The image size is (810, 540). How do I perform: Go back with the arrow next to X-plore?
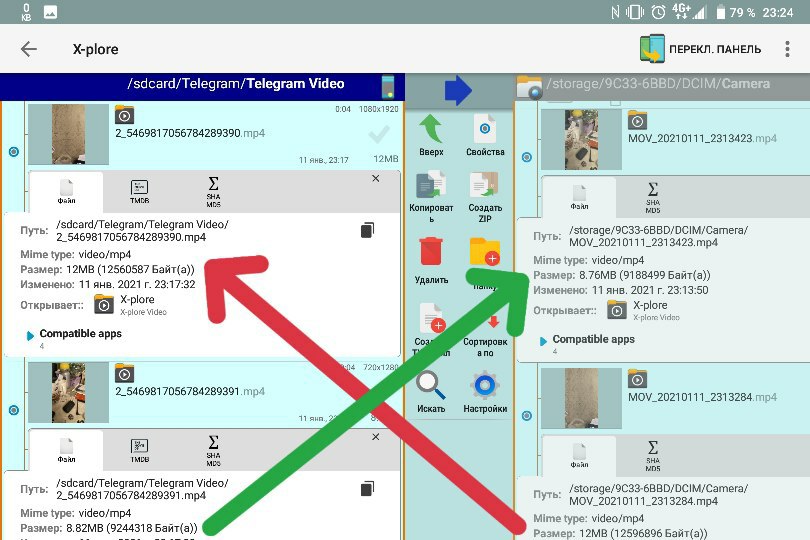click(29, 49)
